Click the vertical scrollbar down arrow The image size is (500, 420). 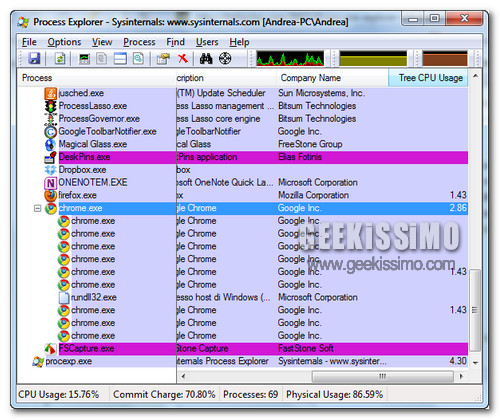475,362
